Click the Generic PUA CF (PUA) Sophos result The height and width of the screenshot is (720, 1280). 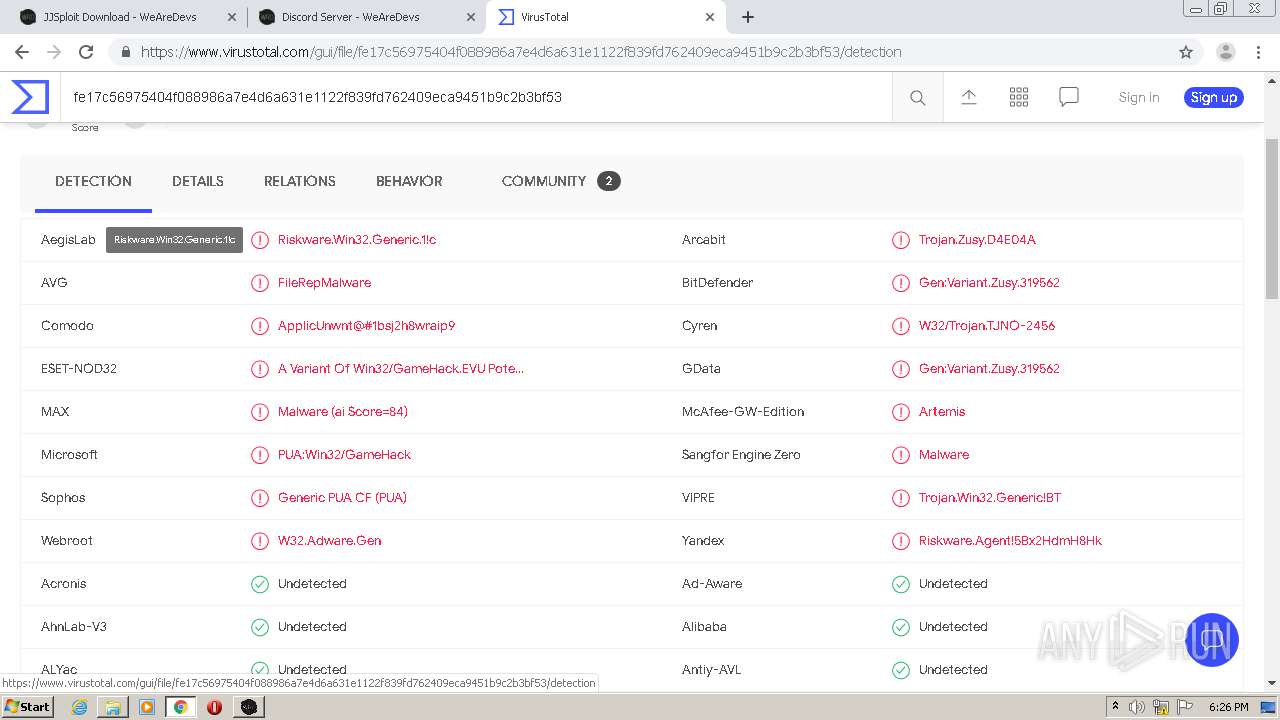342,498
